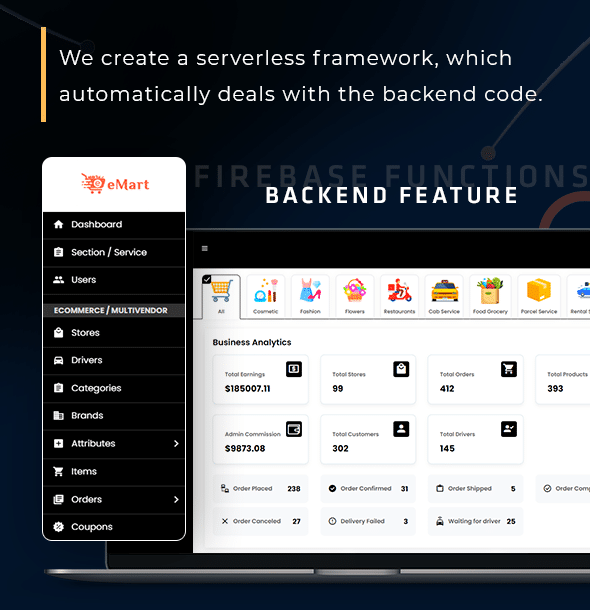Select the All section tab
The image size is (590, 610).
coord(221,297)
